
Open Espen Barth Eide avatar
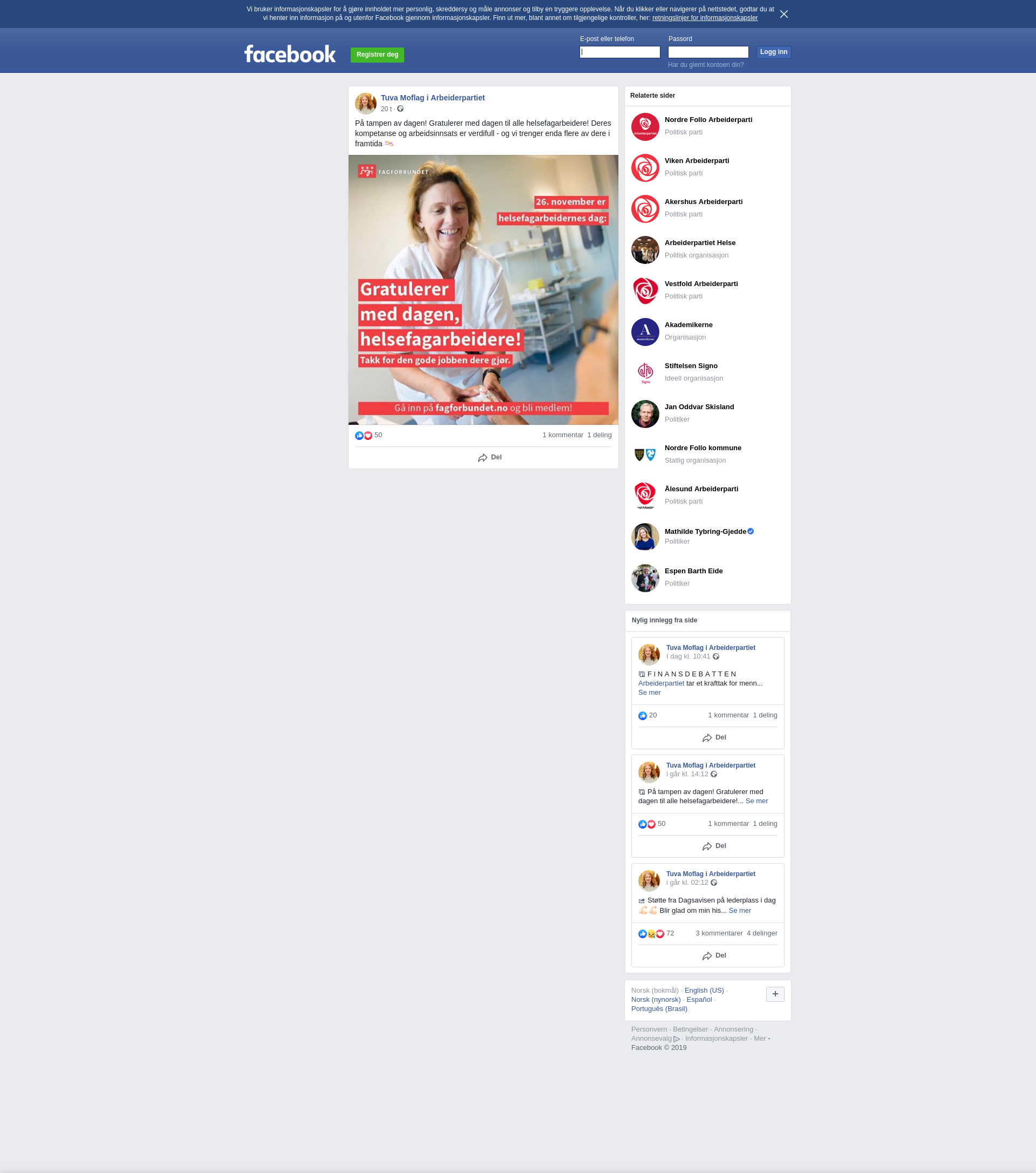pos(645,578)
